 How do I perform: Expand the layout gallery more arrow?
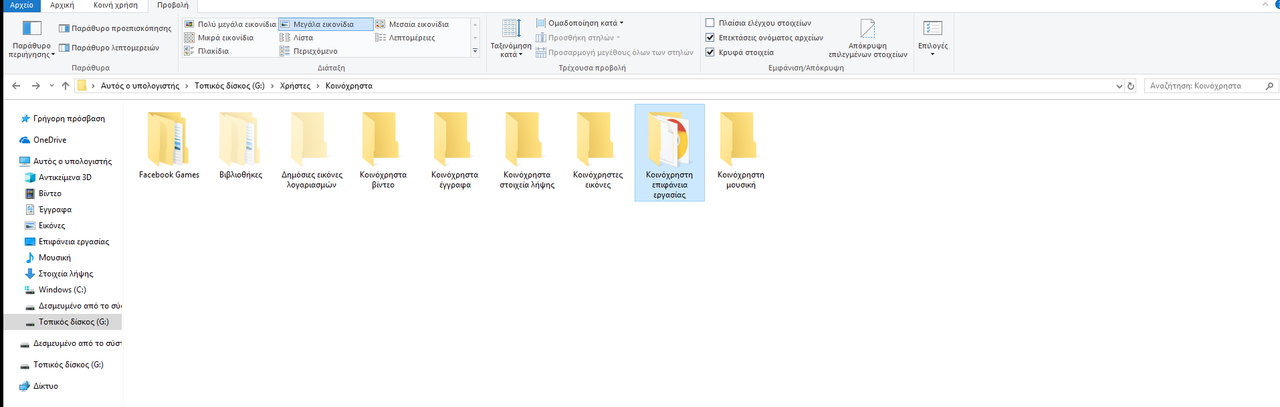474,50
